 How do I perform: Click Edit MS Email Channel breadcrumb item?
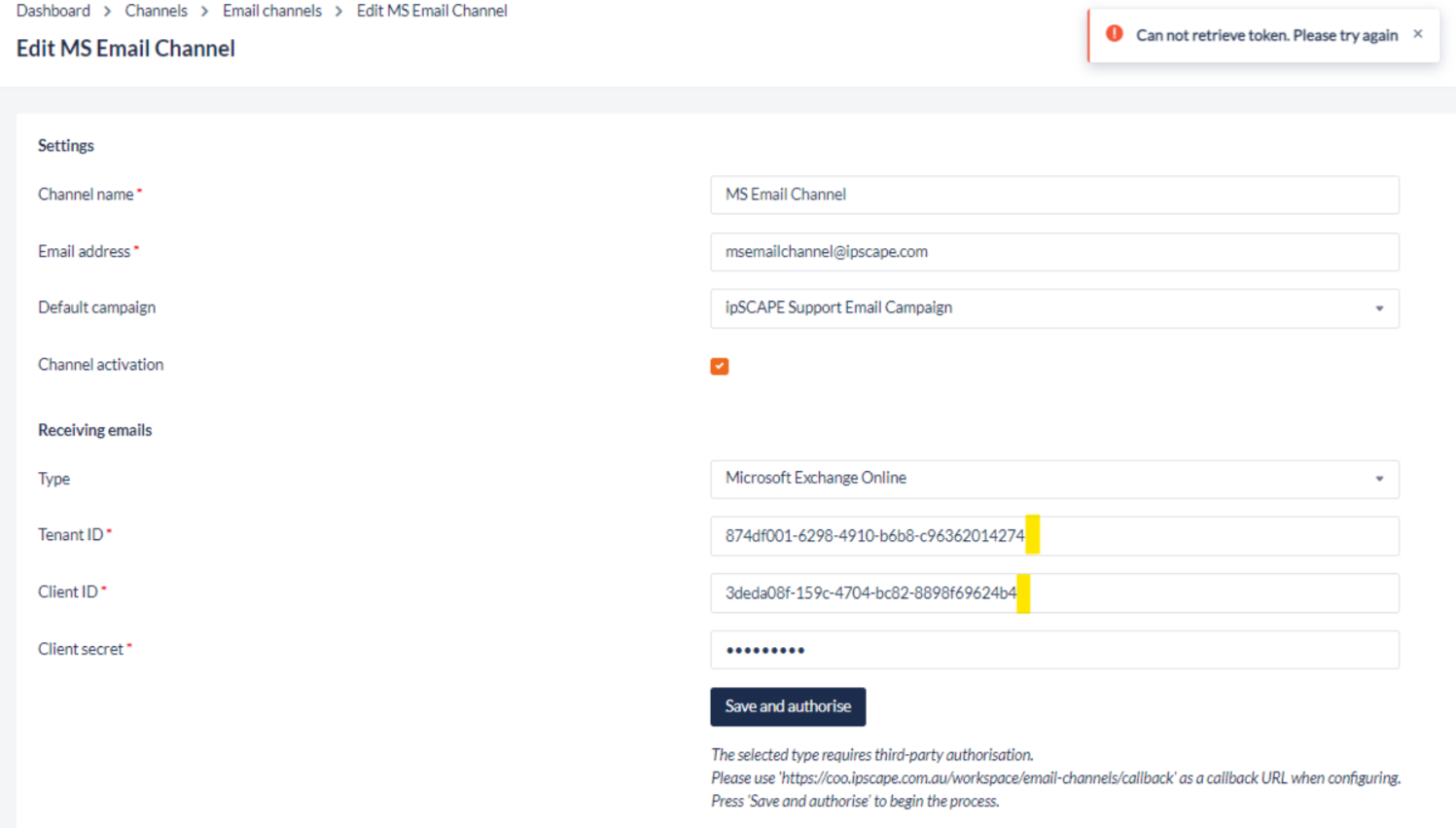coord(432,11)
